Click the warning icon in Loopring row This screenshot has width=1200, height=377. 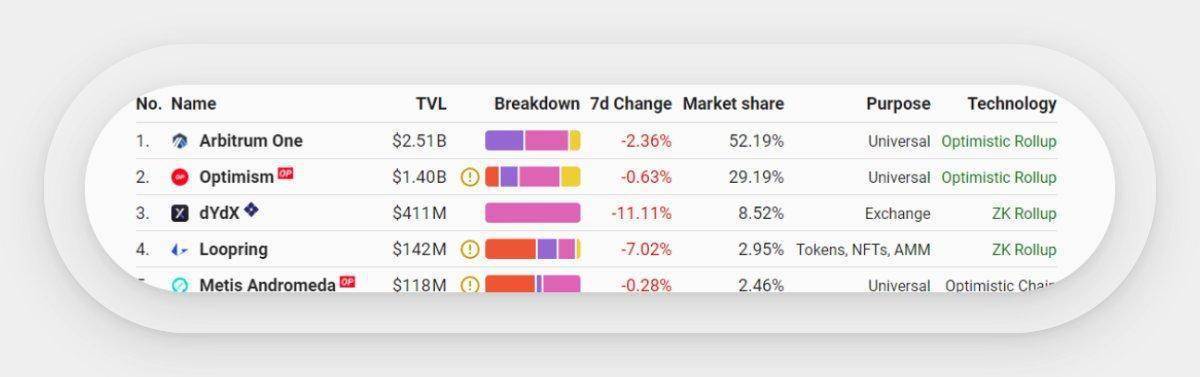coord(470,249)
